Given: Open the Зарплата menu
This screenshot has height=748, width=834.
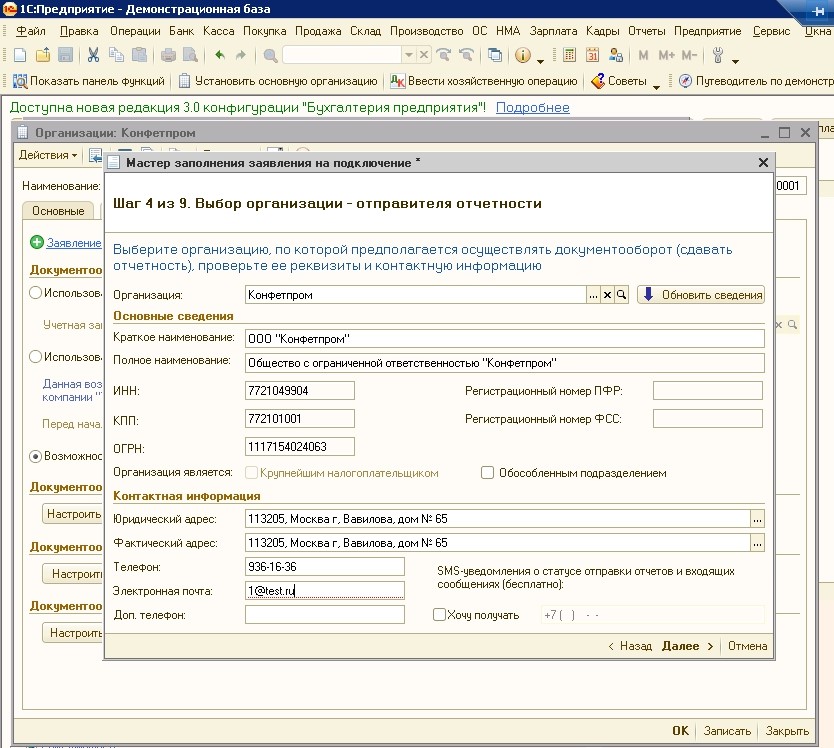Looking at the screenshot, I should click(x=553, y=31).
